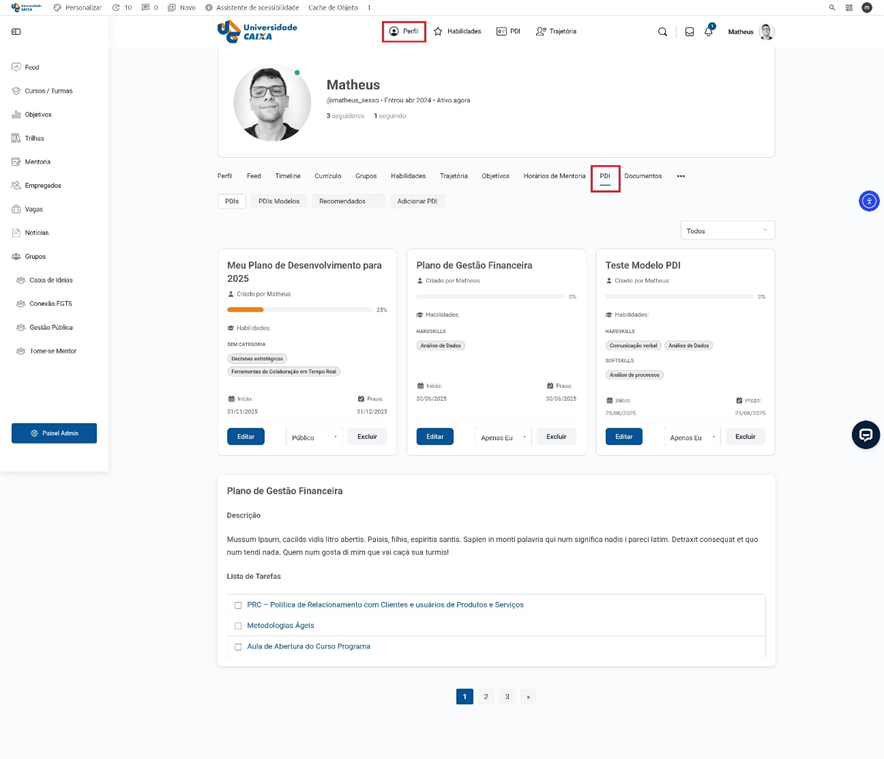The height and width of the screenshot is (759, 884).
Task: Click the search magnifier icon in header
Action: pos(662,32)
